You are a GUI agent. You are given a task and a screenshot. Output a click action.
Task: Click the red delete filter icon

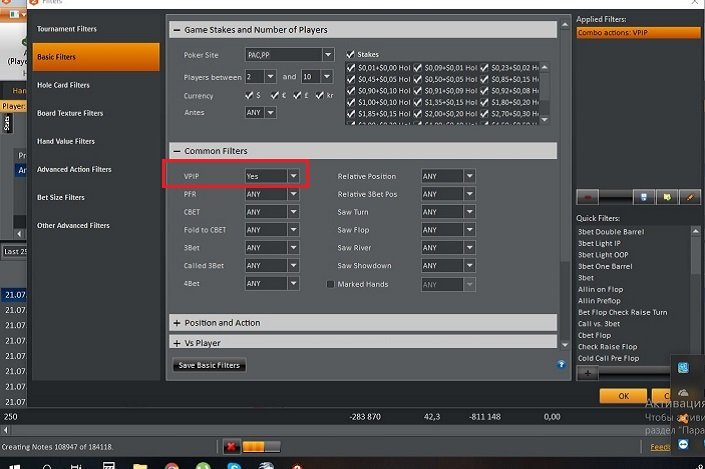pyautogui.click(x=590, y=197)
